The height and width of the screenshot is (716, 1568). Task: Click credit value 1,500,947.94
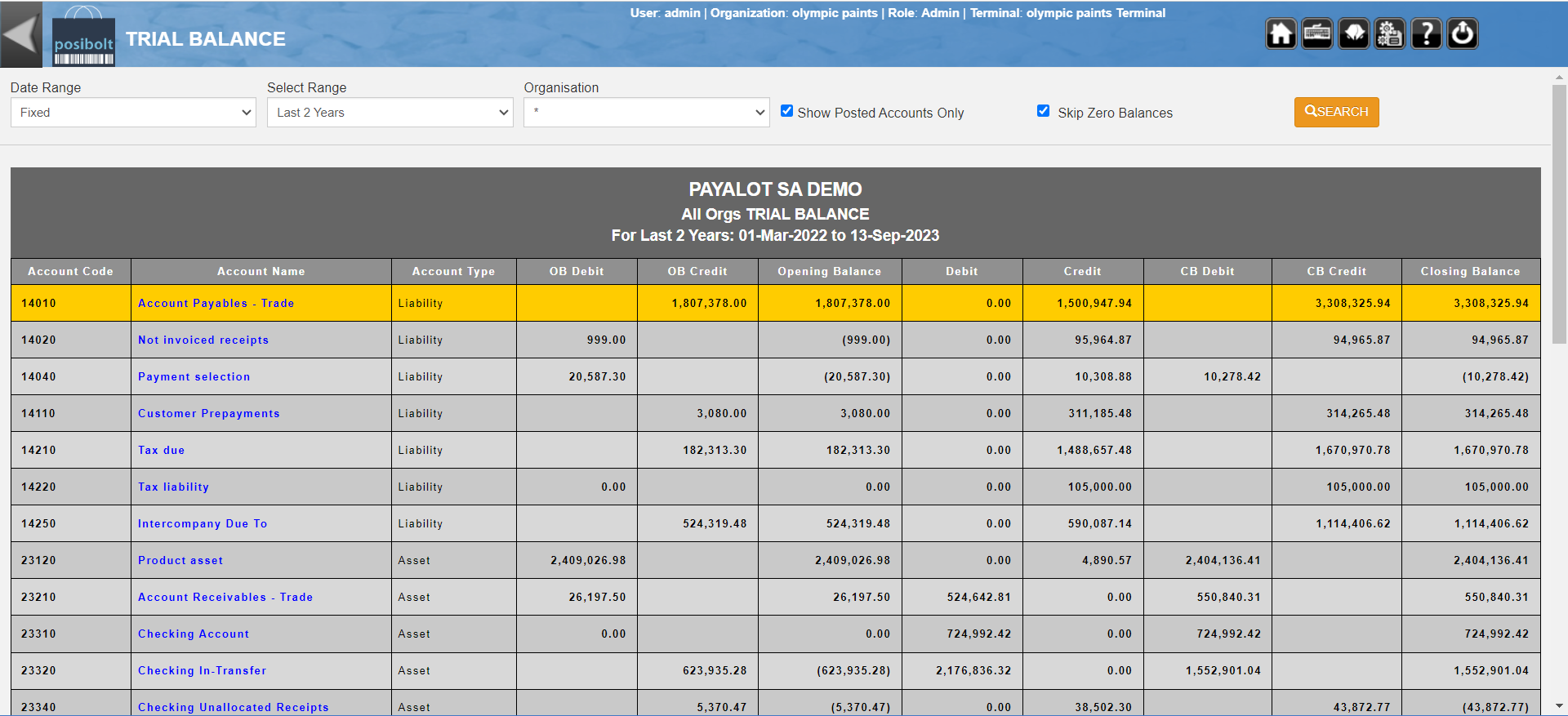1094,303
